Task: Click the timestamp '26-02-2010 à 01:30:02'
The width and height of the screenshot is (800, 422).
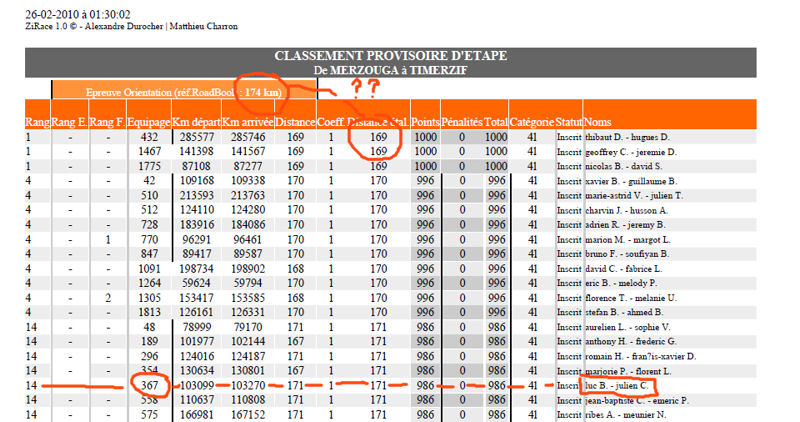Action: (76, 15)
